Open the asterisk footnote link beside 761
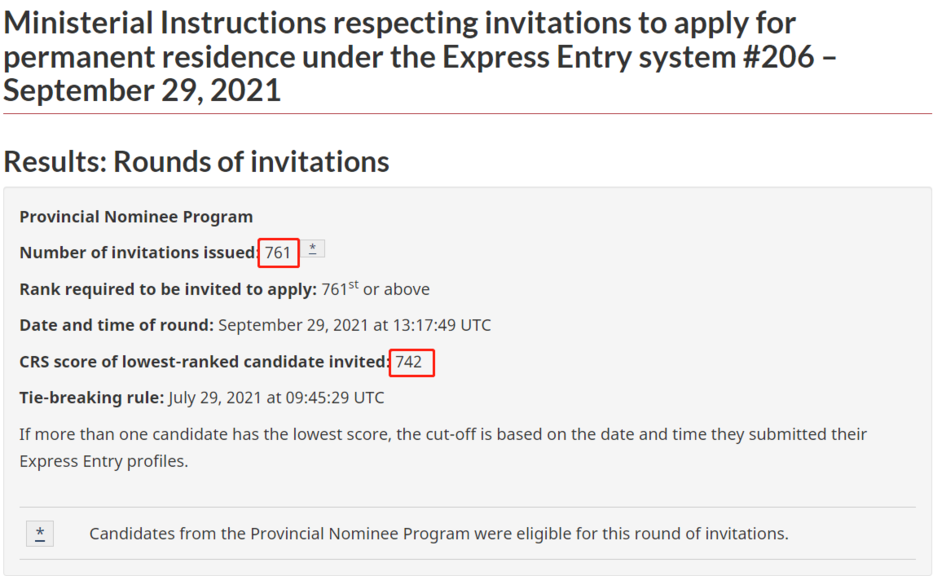The height and width of the screenshot is (576, 933). pyautogui.click(x=312, y=249)
